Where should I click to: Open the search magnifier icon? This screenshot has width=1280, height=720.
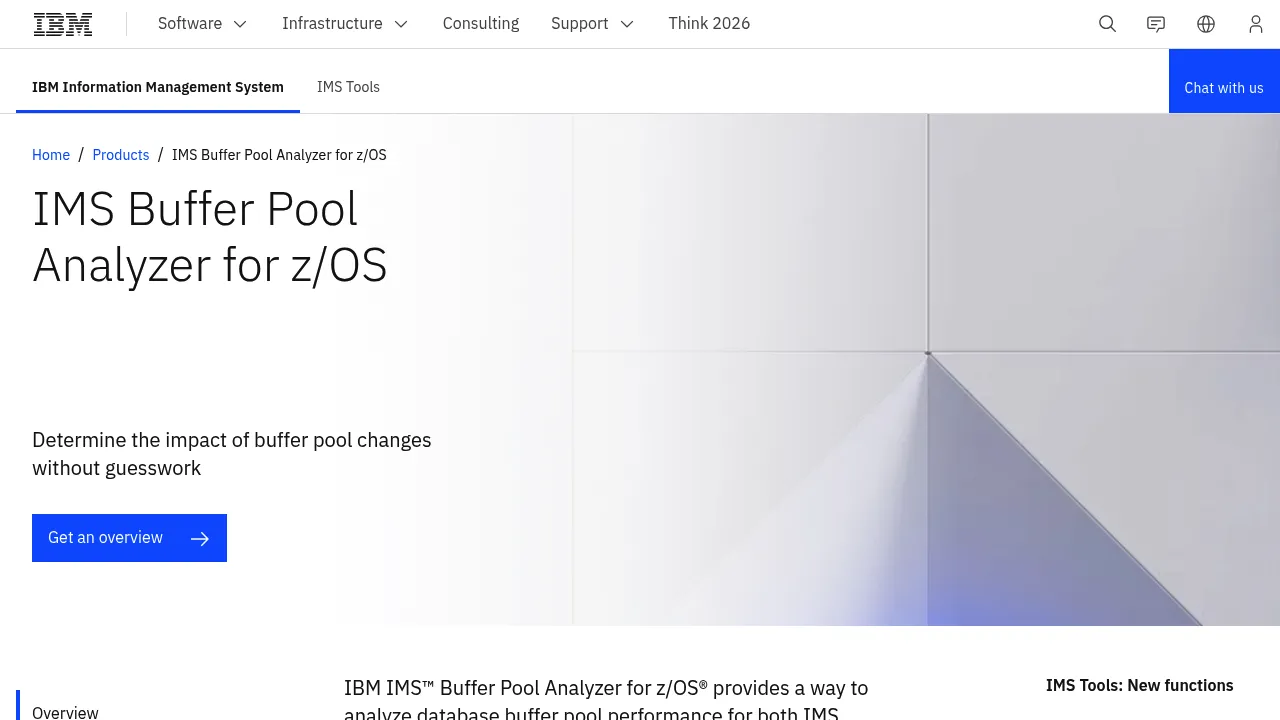[1107, 24]
